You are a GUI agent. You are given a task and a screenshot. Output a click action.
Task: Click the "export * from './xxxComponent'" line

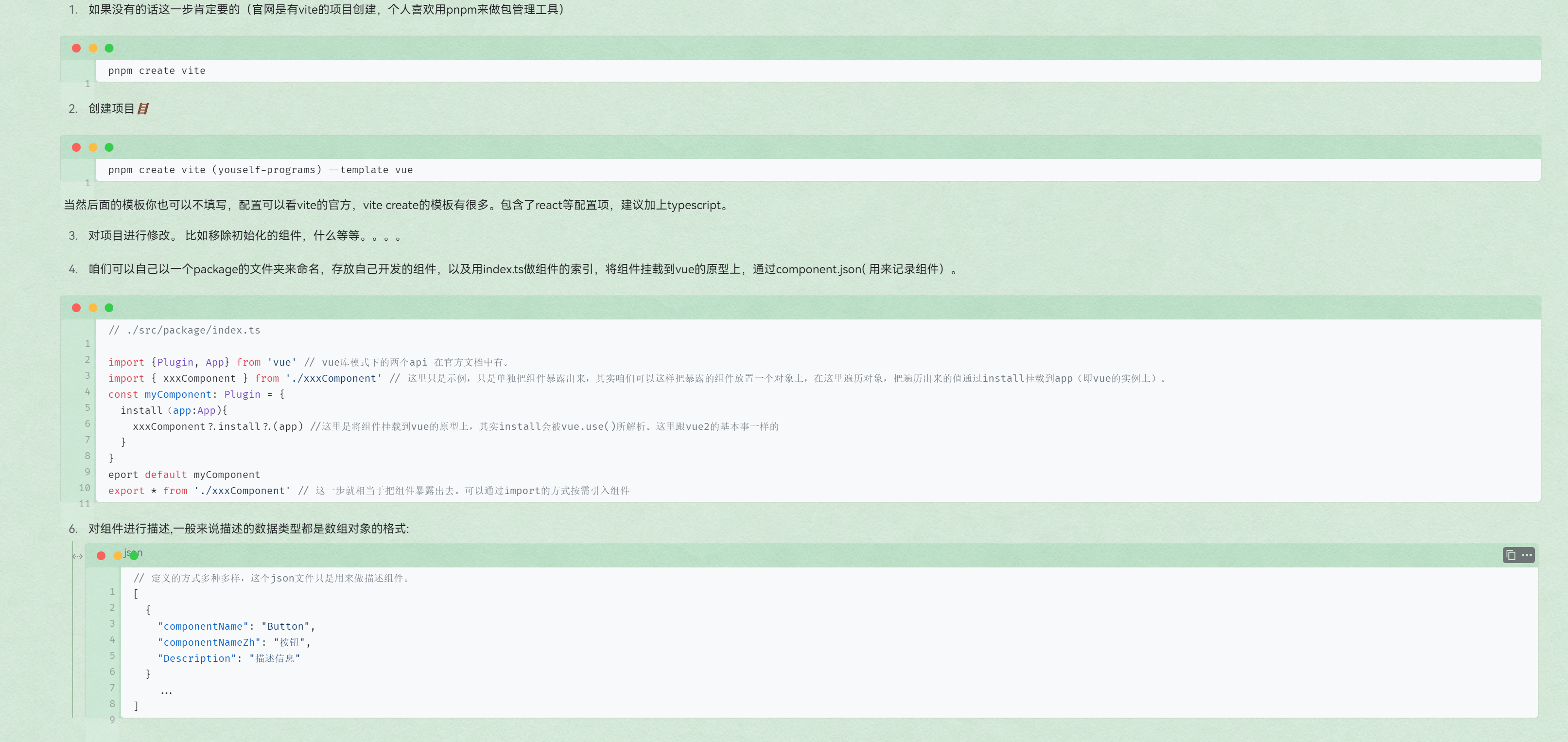pyautogui.click(x=369, y=491)
